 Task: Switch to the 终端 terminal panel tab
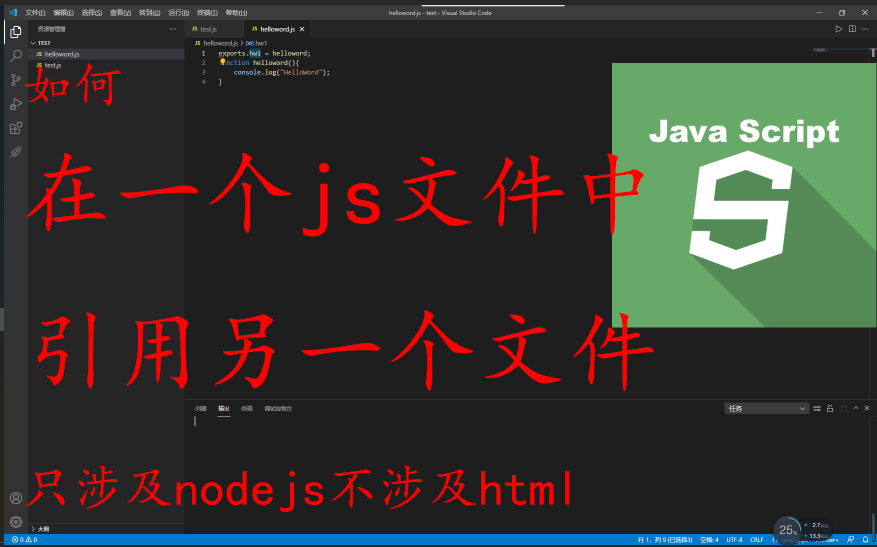point(247,408)
